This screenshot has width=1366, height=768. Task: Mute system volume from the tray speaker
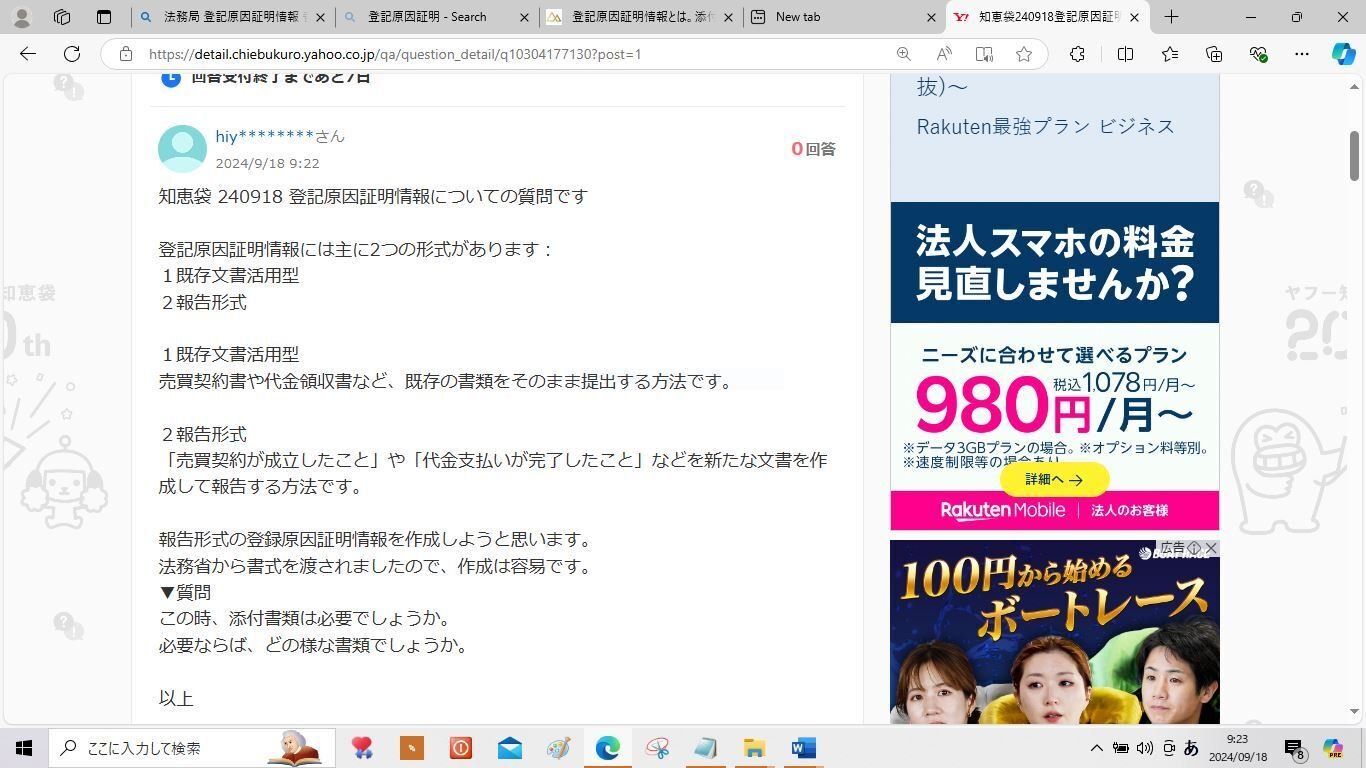(x=1144, y=747)
